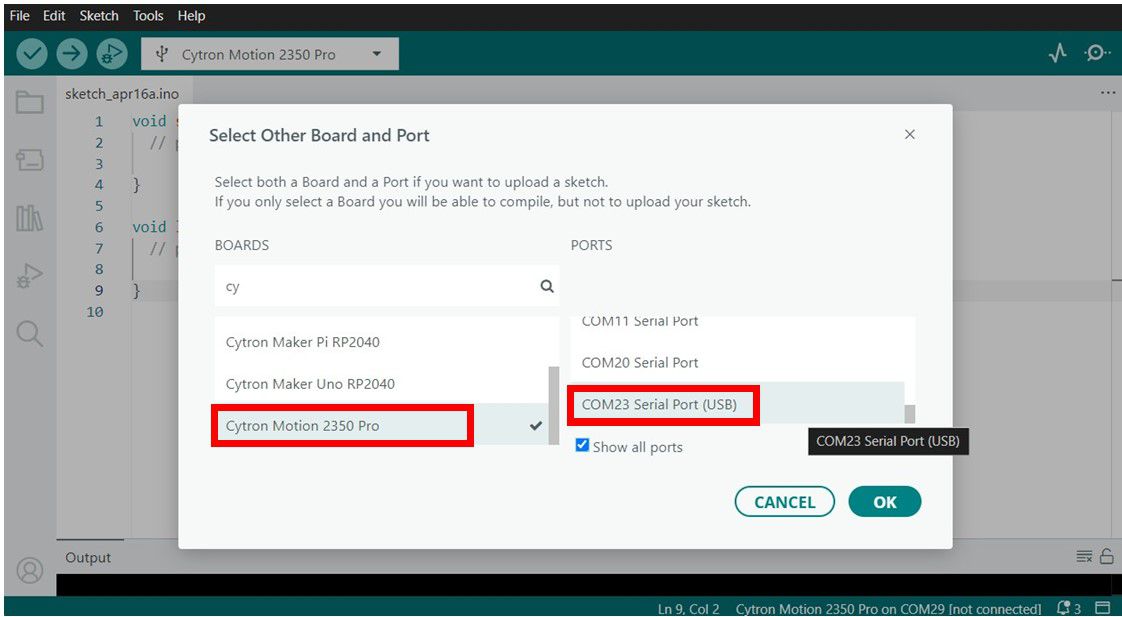Start debugging with the Debug icon
This screenshot has width=1122, height=617.
111,54
